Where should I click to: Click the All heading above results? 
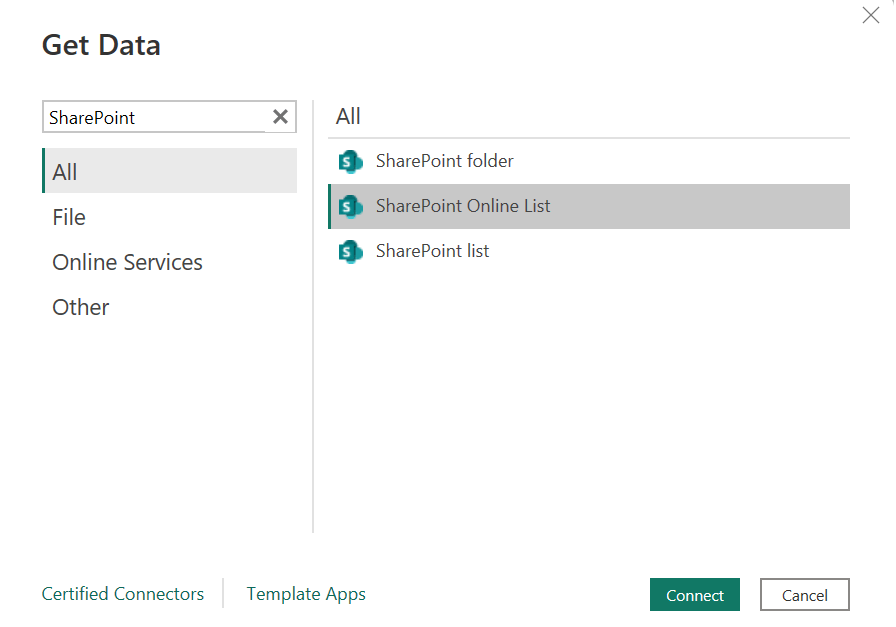[347, 116]
